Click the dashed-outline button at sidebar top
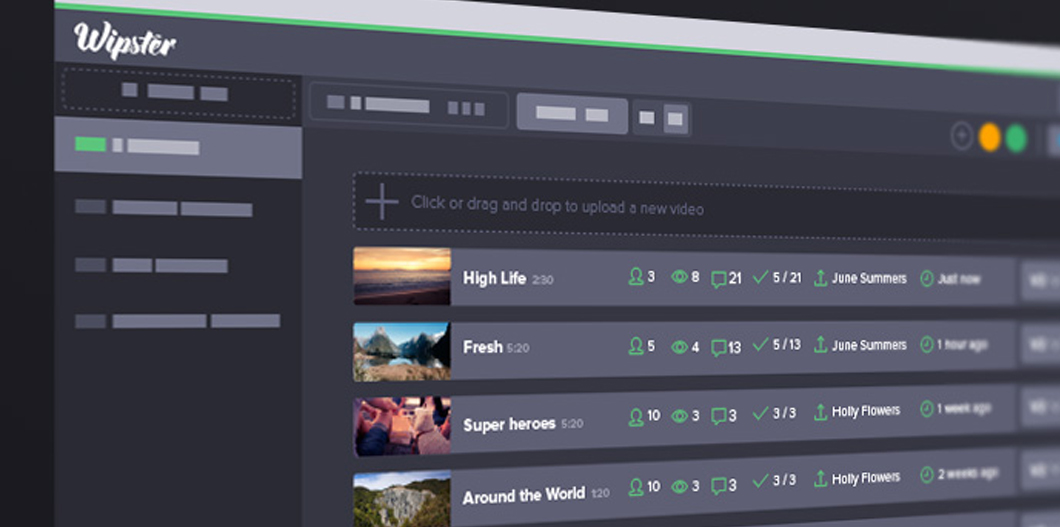1060x527 pixels. pos(178,93)
